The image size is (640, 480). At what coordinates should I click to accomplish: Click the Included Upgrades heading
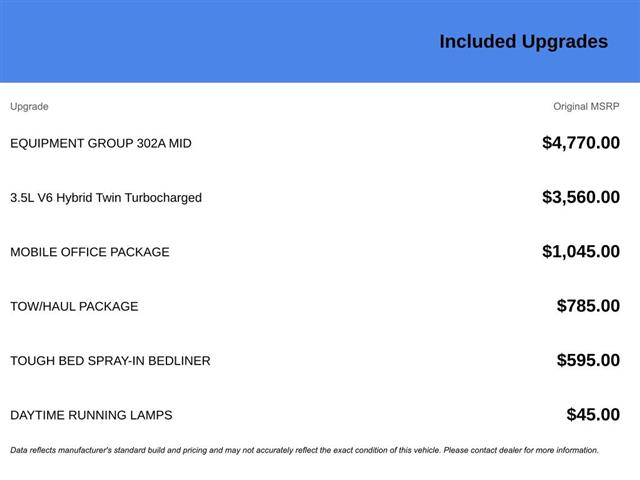point(523,41)
